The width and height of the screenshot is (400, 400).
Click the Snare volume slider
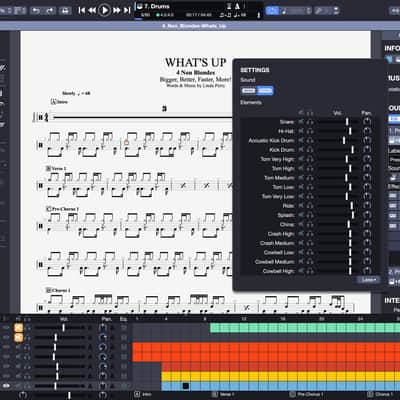tap(337, 122)
